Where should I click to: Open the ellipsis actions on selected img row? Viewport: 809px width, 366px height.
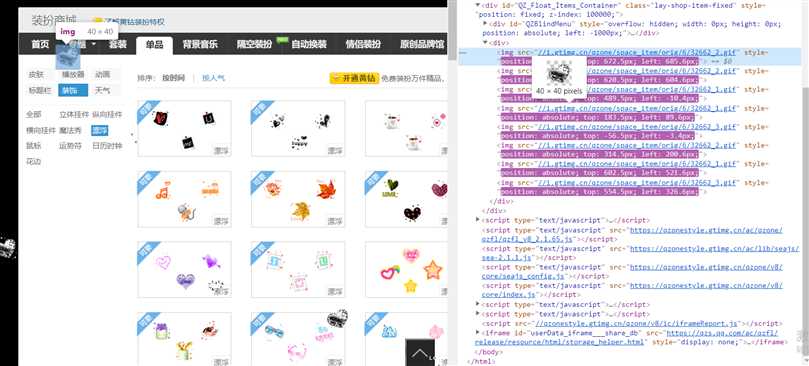(x=463, y=52)
